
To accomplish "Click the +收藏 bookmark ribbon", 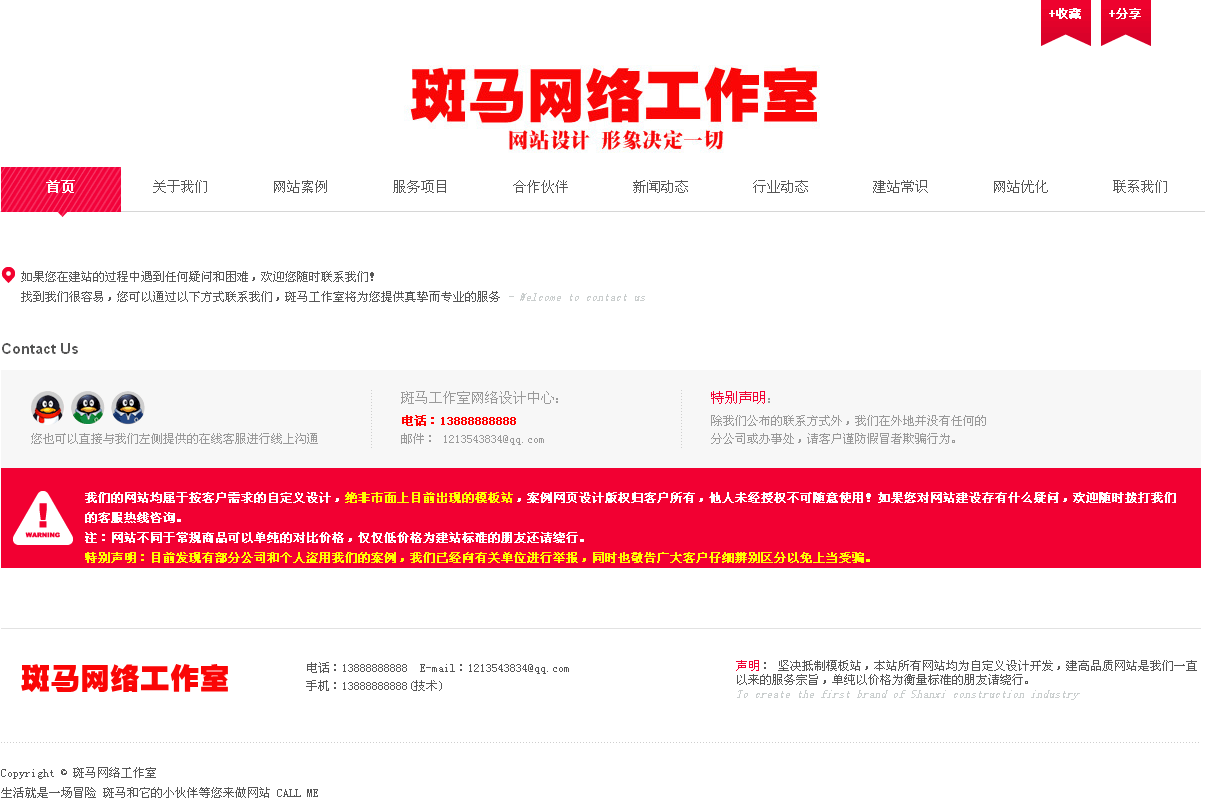I will pyautogui.click(x=1065, y=18).
